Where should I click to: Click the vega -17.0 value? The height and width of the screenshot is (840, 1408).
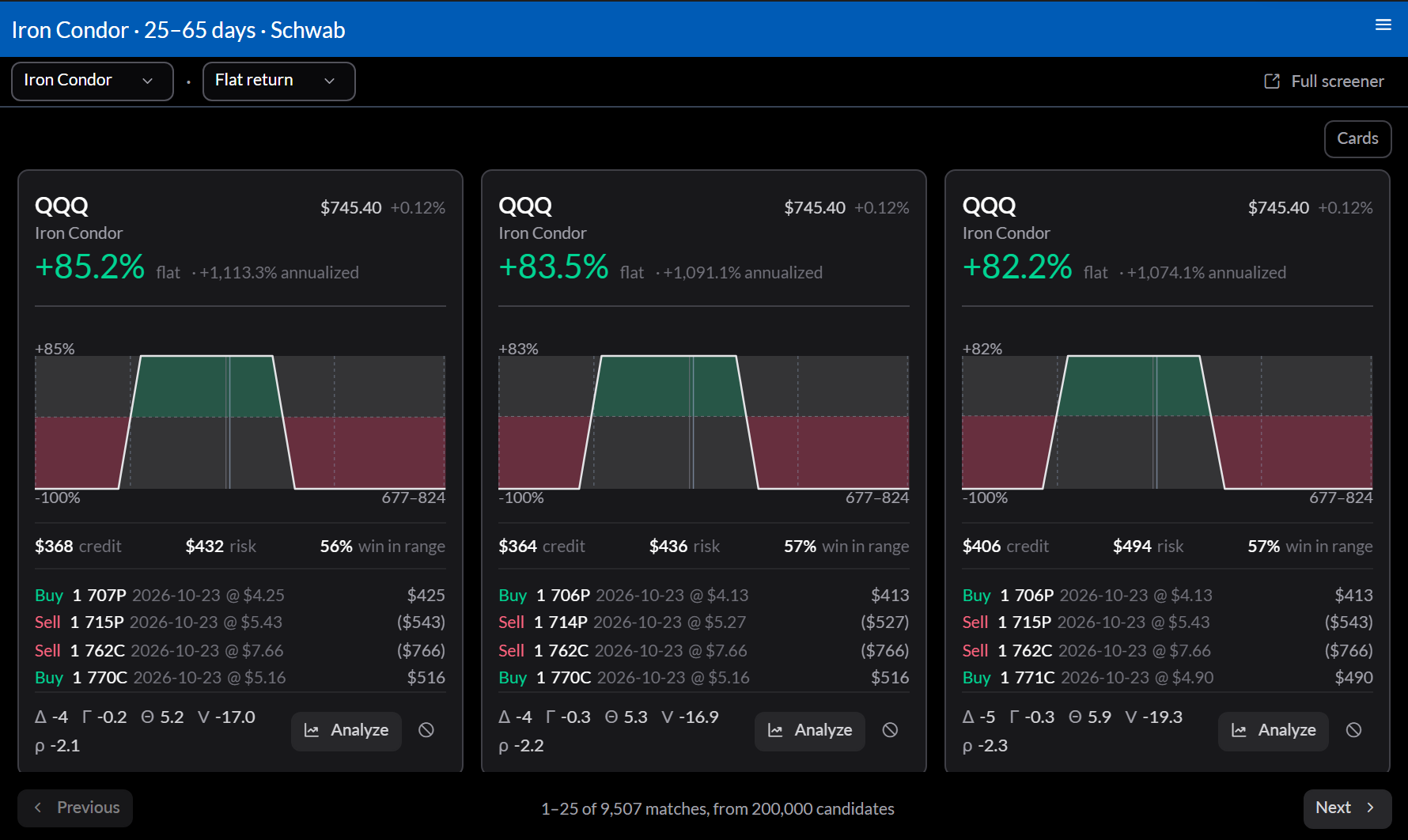(226, 717)
